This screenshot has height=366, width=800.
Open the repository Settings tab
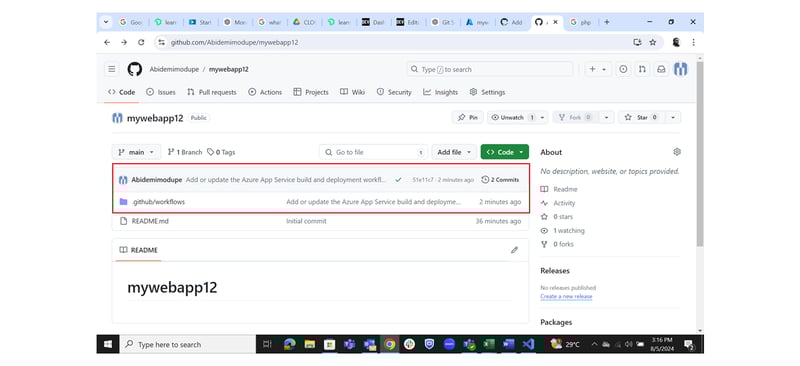tap(487, 92)
